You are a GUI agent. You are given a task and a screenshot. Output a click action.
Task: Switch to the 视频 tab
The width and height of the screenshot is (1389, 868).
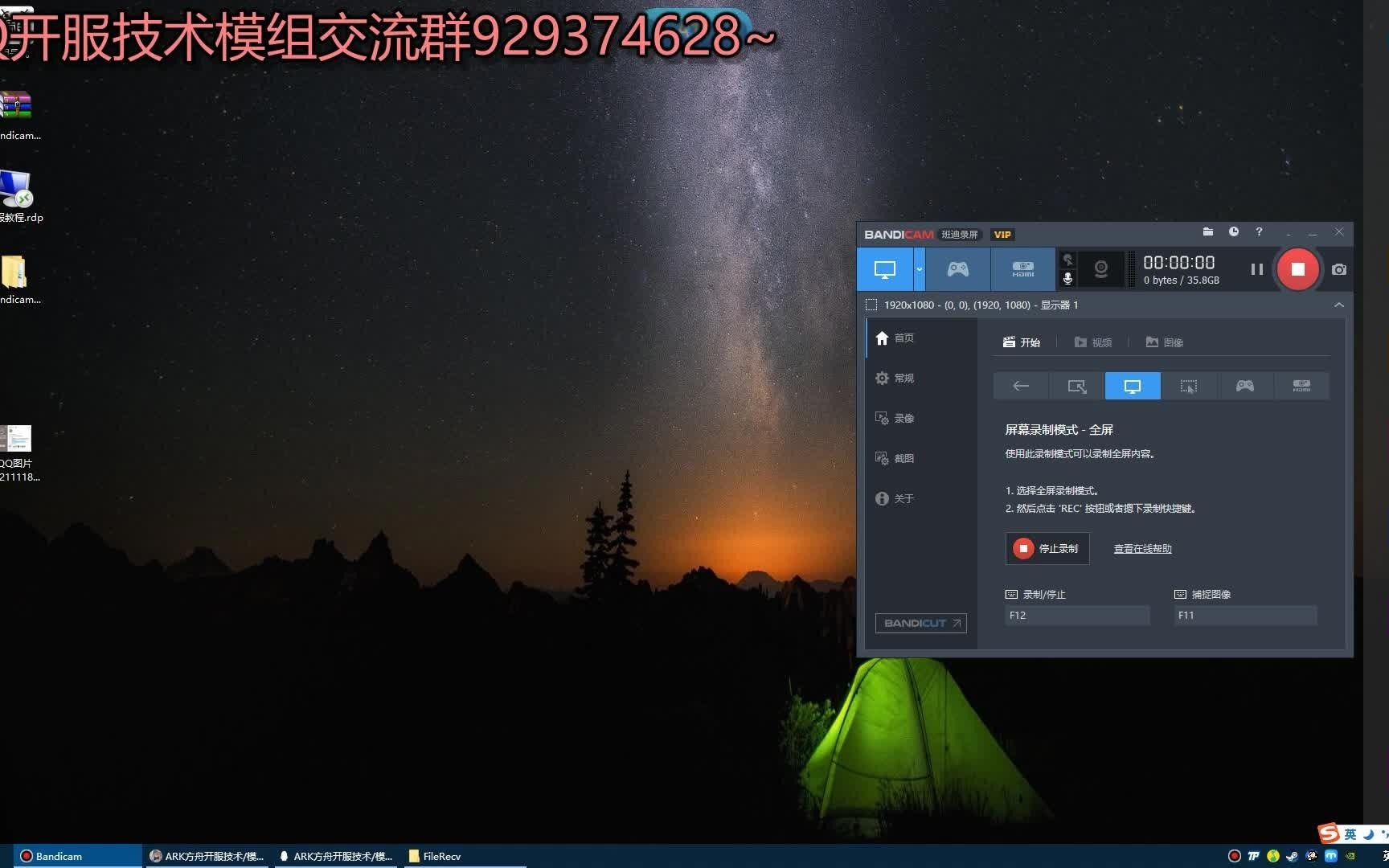coord(1093,342)
